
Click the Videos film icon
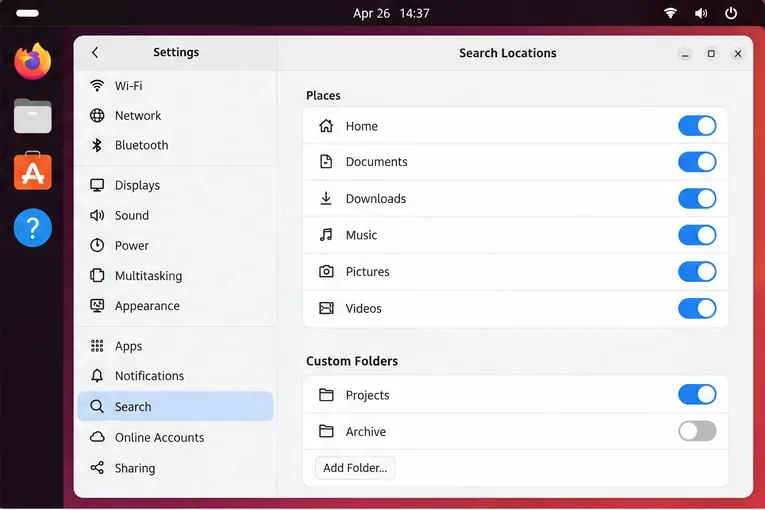point(326,308)
